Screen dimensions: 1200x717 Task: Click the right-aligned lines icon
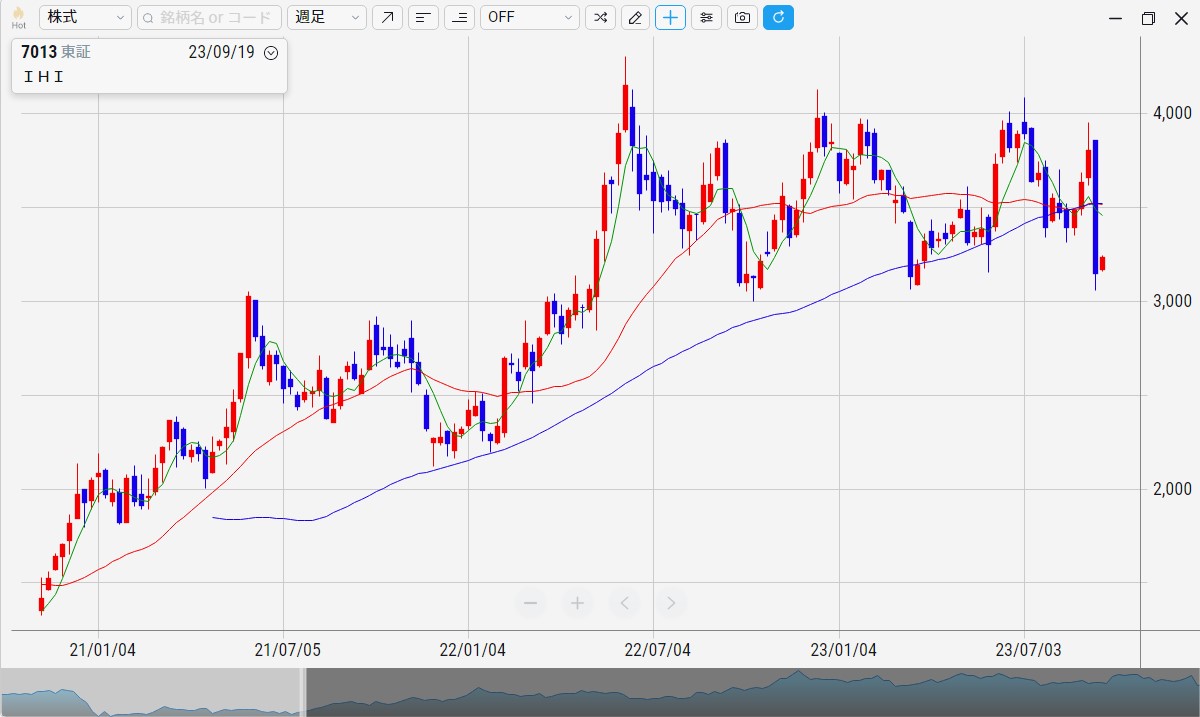(x=459, y=17)
